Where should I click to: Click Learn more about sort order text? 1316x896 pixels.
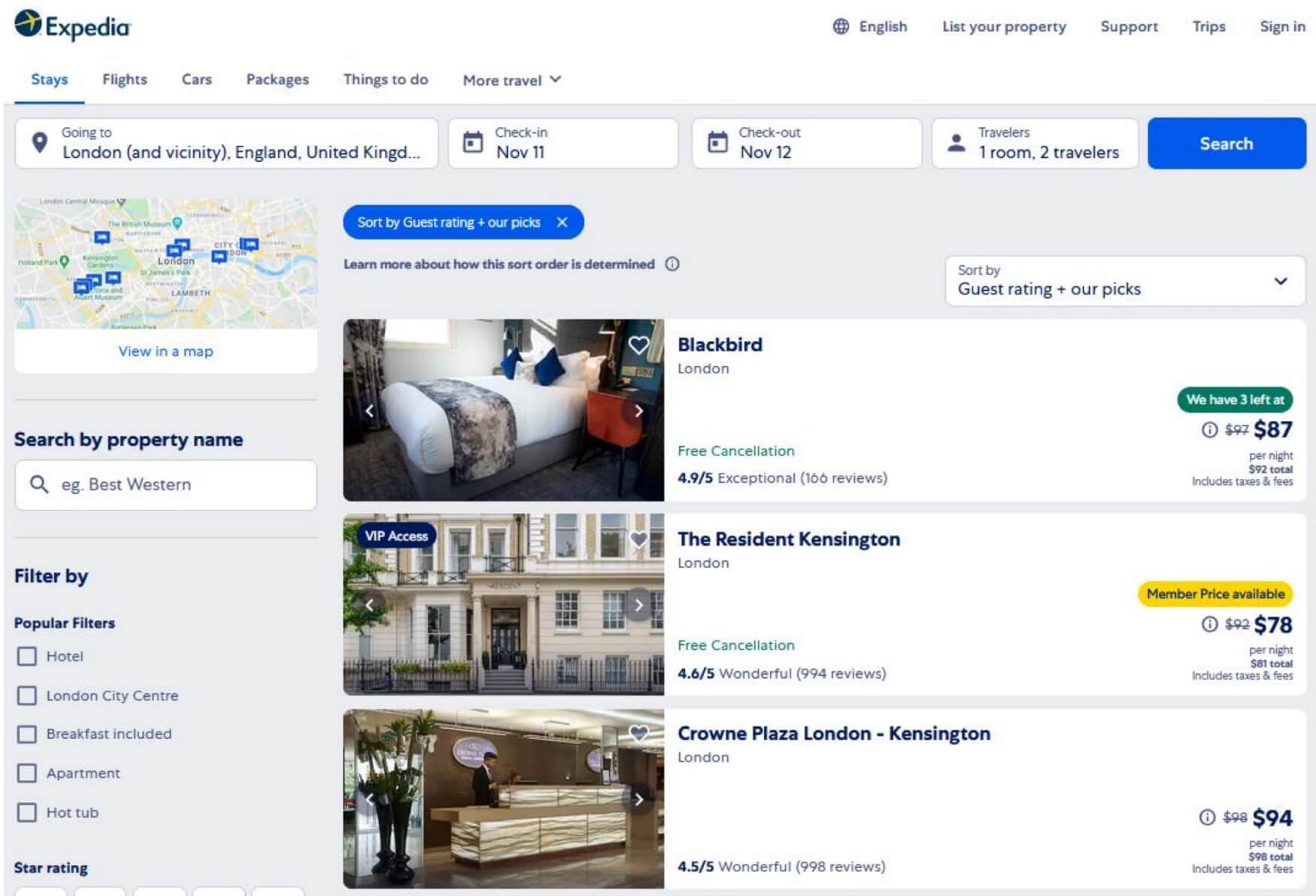[x=499, y=264]
